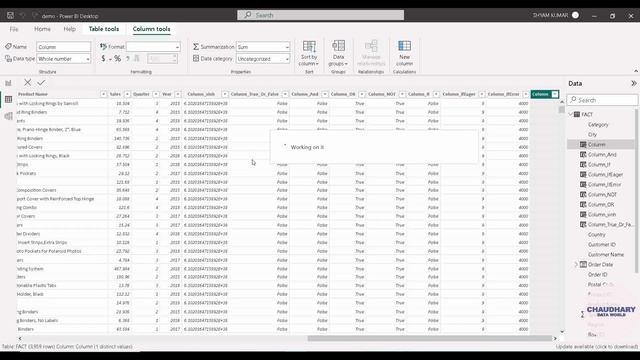Click the Column_OR calculated column icon
This screenshot has width=640, height=360.
(x=583, y=204)
